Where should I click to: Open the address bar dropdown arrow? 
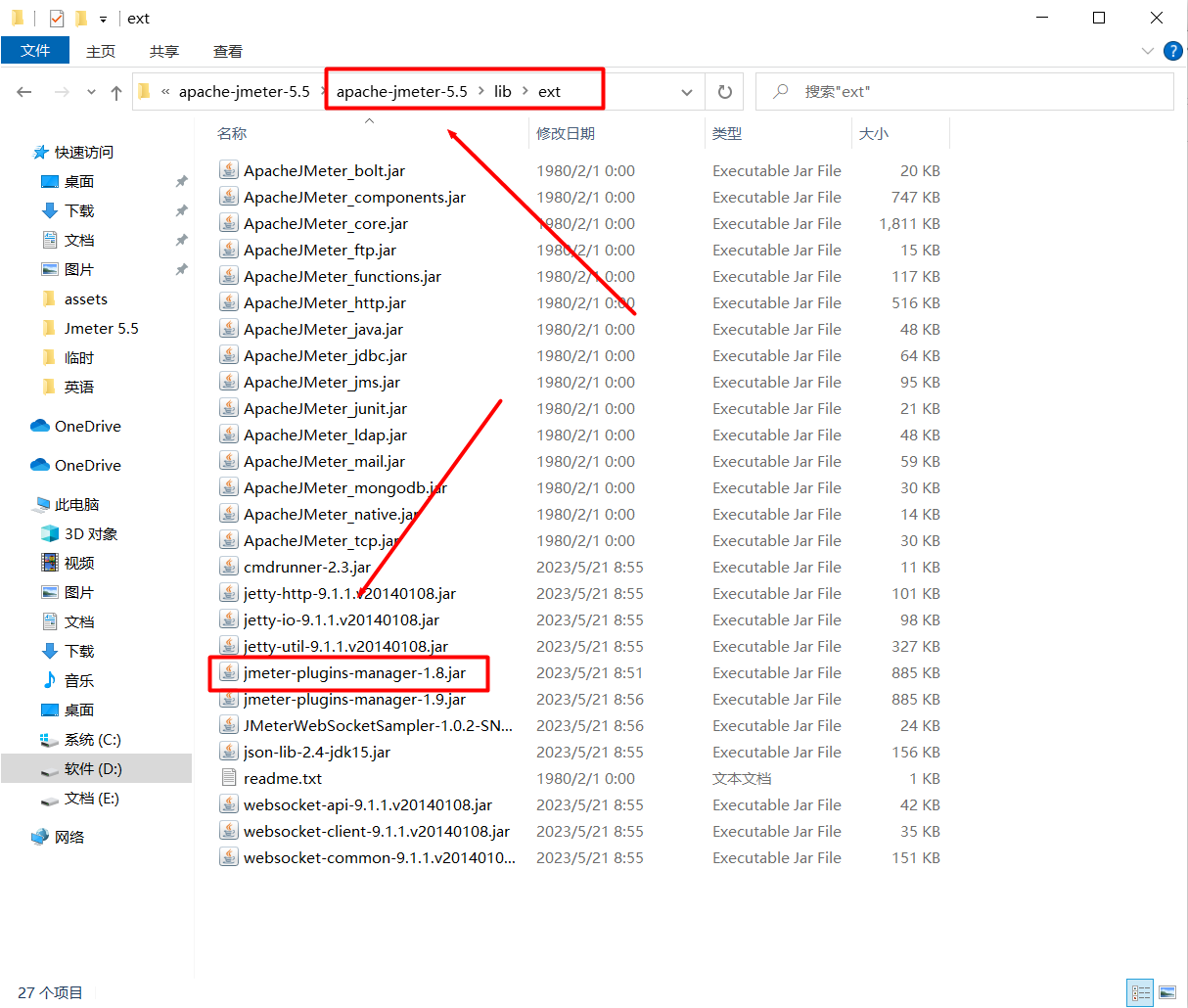686,90
